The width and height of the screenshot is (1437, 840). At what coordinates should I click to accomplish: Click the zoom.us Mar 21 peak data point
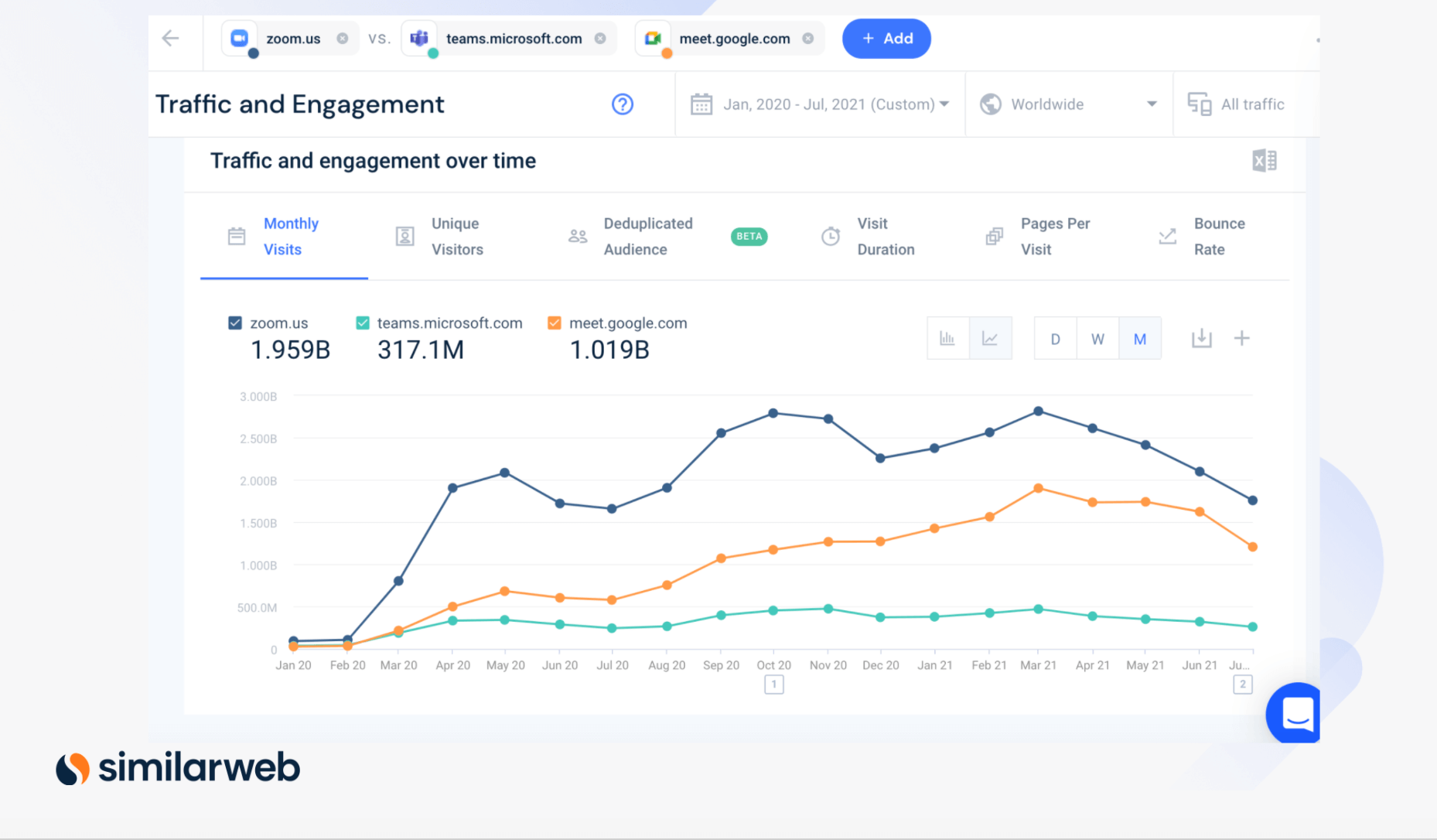coord(1039,411)
